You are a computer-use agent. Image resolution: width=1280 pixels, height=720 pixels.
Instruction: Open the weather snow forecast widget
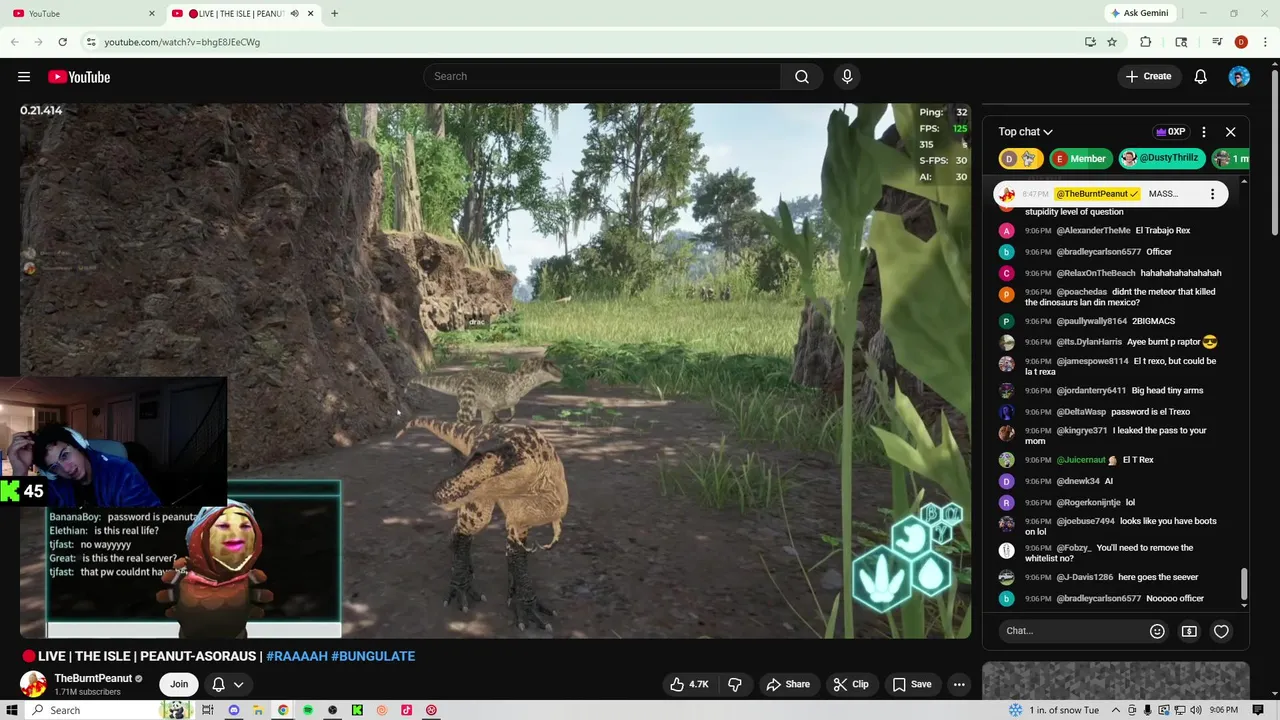[x=1054, y=710]
